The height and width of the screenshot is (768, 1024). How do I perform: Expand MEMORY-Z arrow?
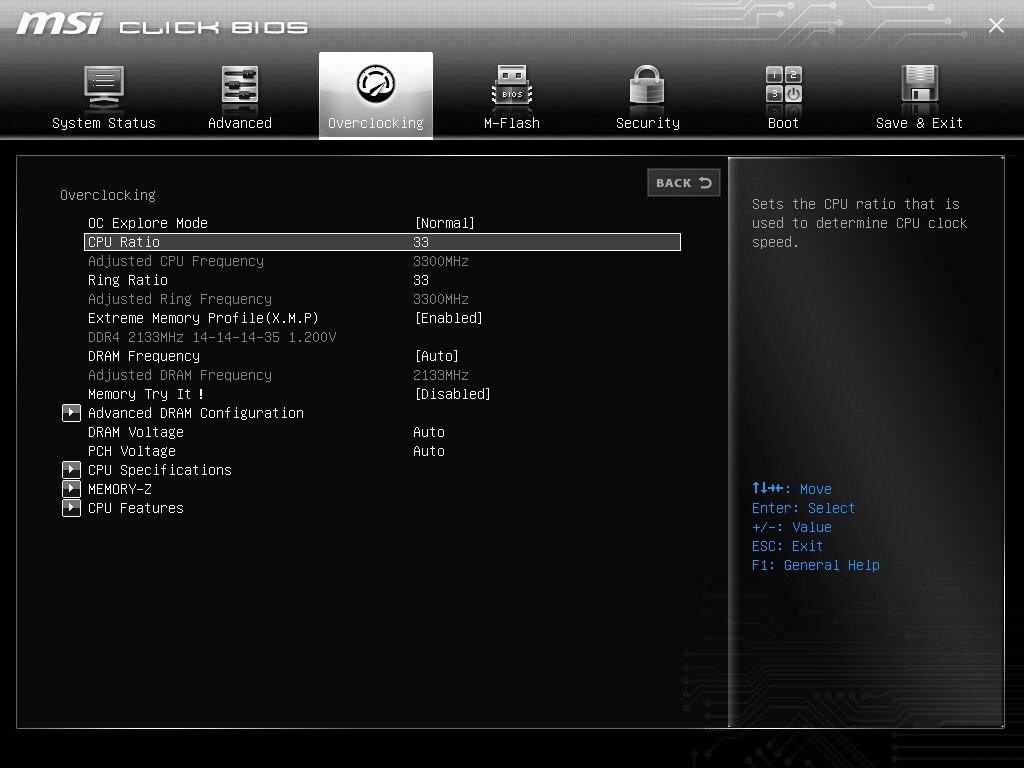click(71, 488)
